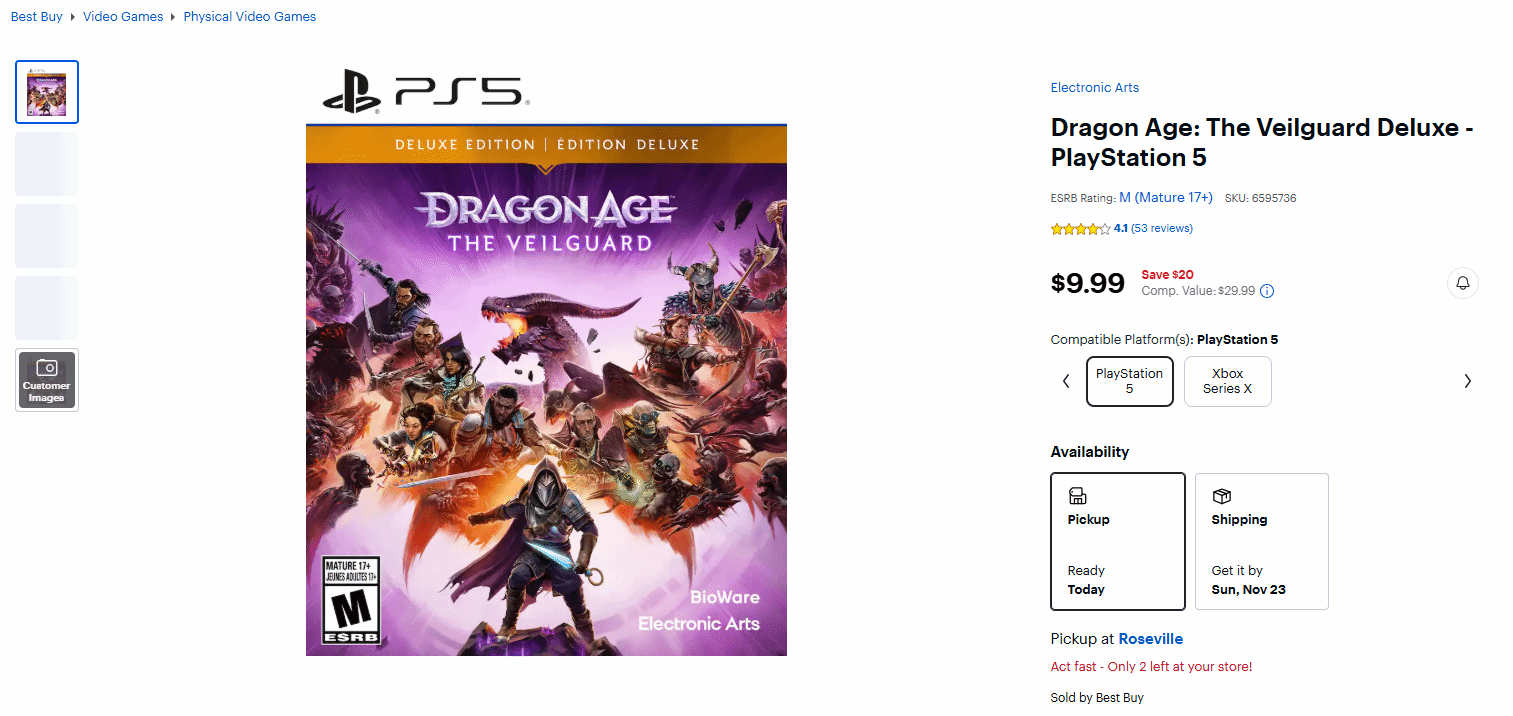Choose the PlayStation 5 platform option

tap(1129, 381)
